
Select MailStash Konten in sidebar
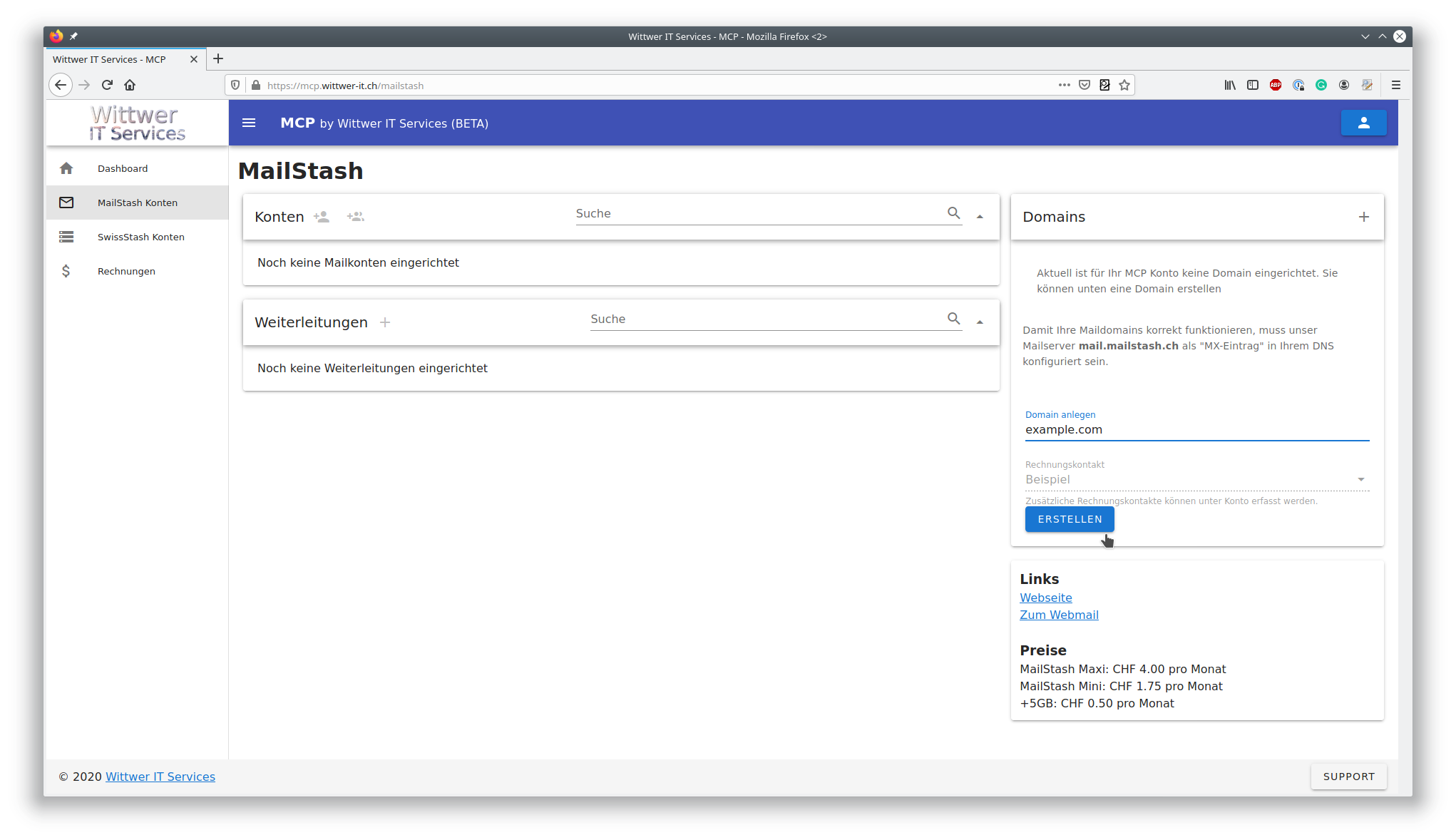coord(137,203)
